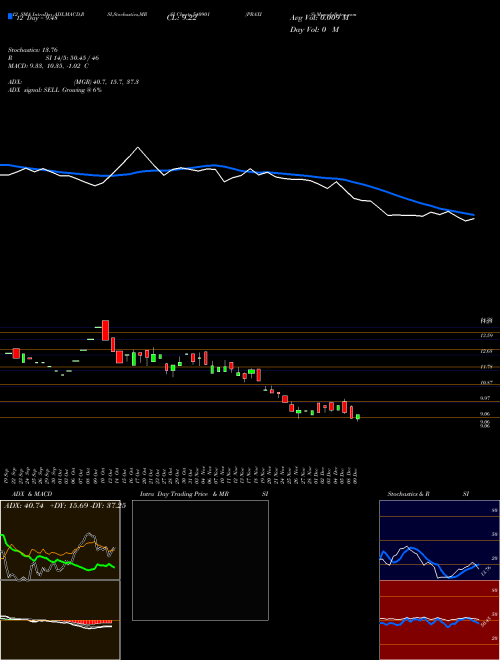Screen dimensions: 500x660
Task: Click the 'Avg Vol: 0.009 M' text
Action: point(319,18)
